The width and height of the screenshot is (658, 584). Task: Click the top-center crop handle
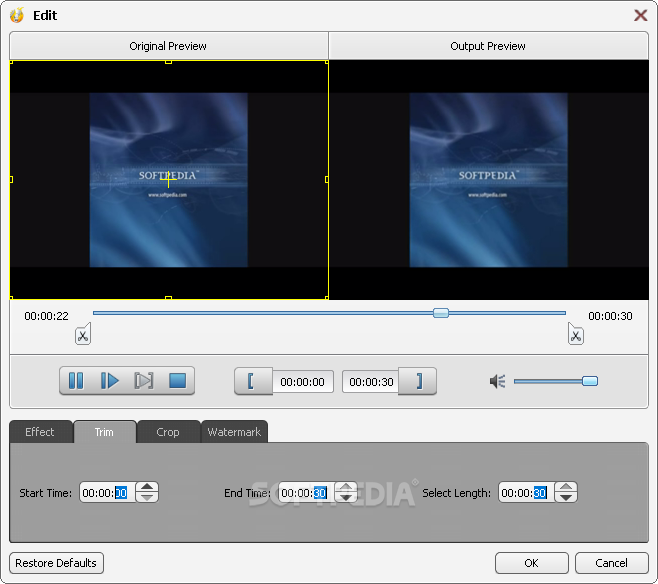point(168,62)
